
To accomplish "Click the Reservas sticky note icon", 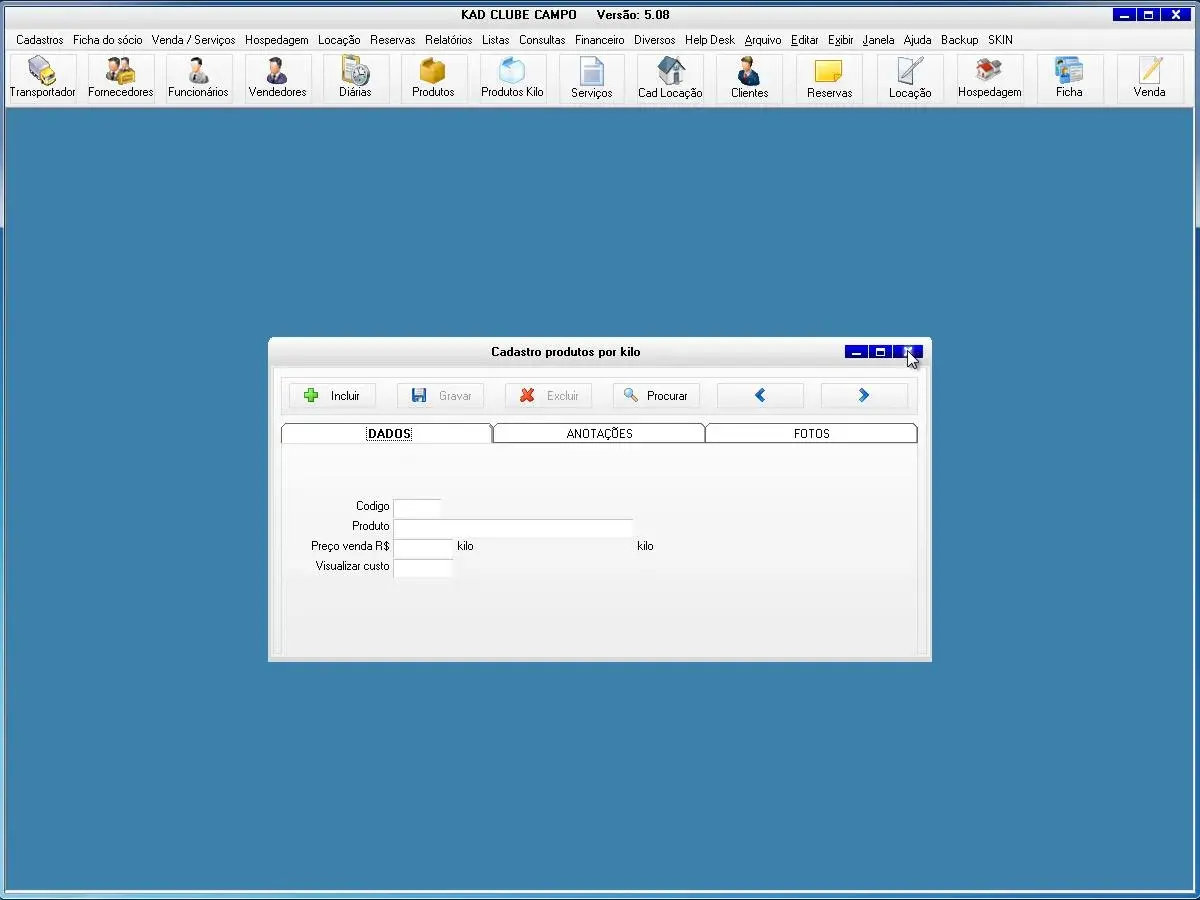I will coord(829,78).
